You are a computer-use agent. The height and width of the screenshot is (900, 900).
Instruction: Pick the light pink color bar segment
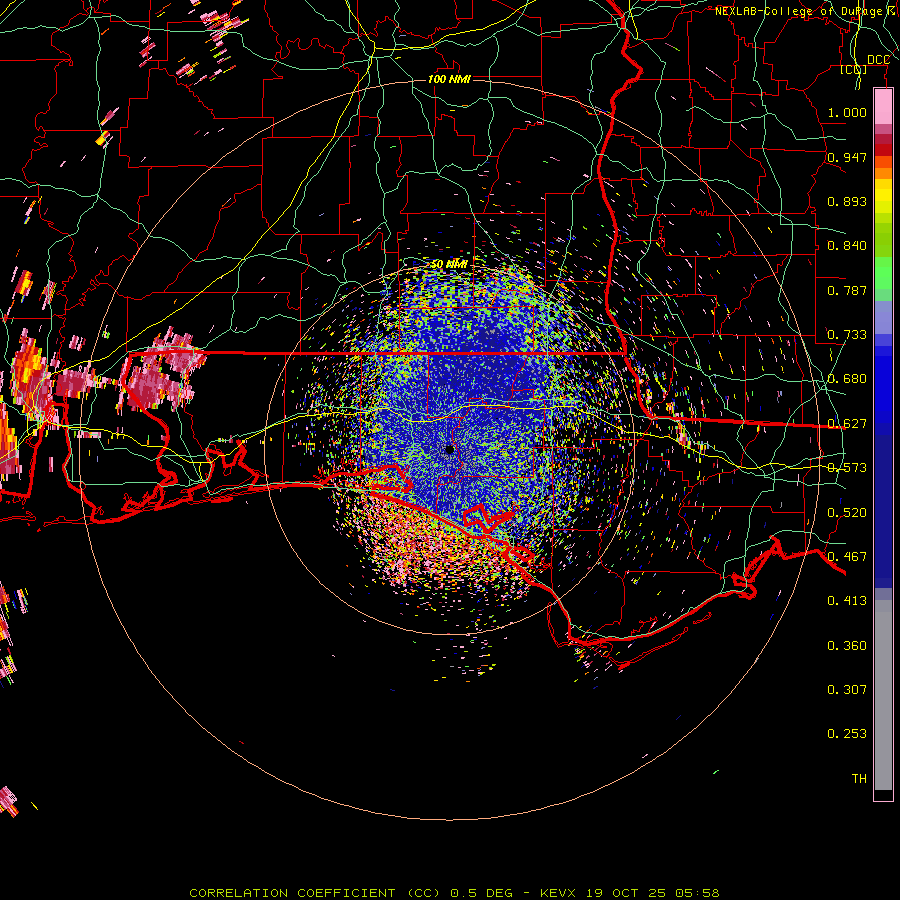(883, 107)
